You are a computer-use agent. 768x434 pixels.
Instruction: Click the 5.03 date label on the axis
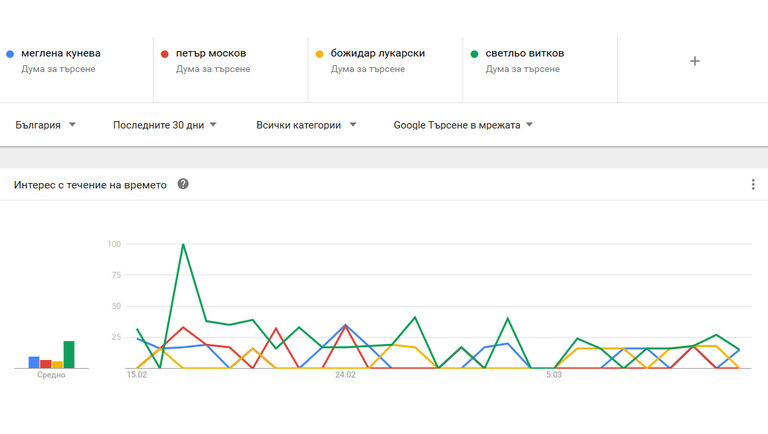pos(553,376)
